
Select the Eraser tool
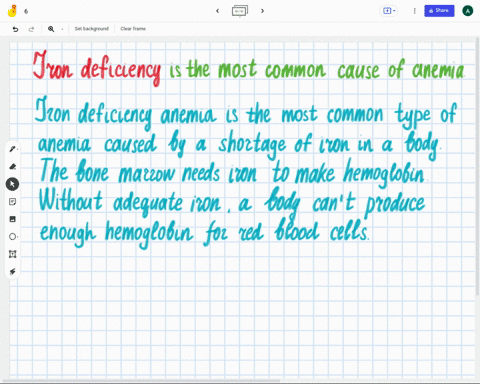[12, 166]
